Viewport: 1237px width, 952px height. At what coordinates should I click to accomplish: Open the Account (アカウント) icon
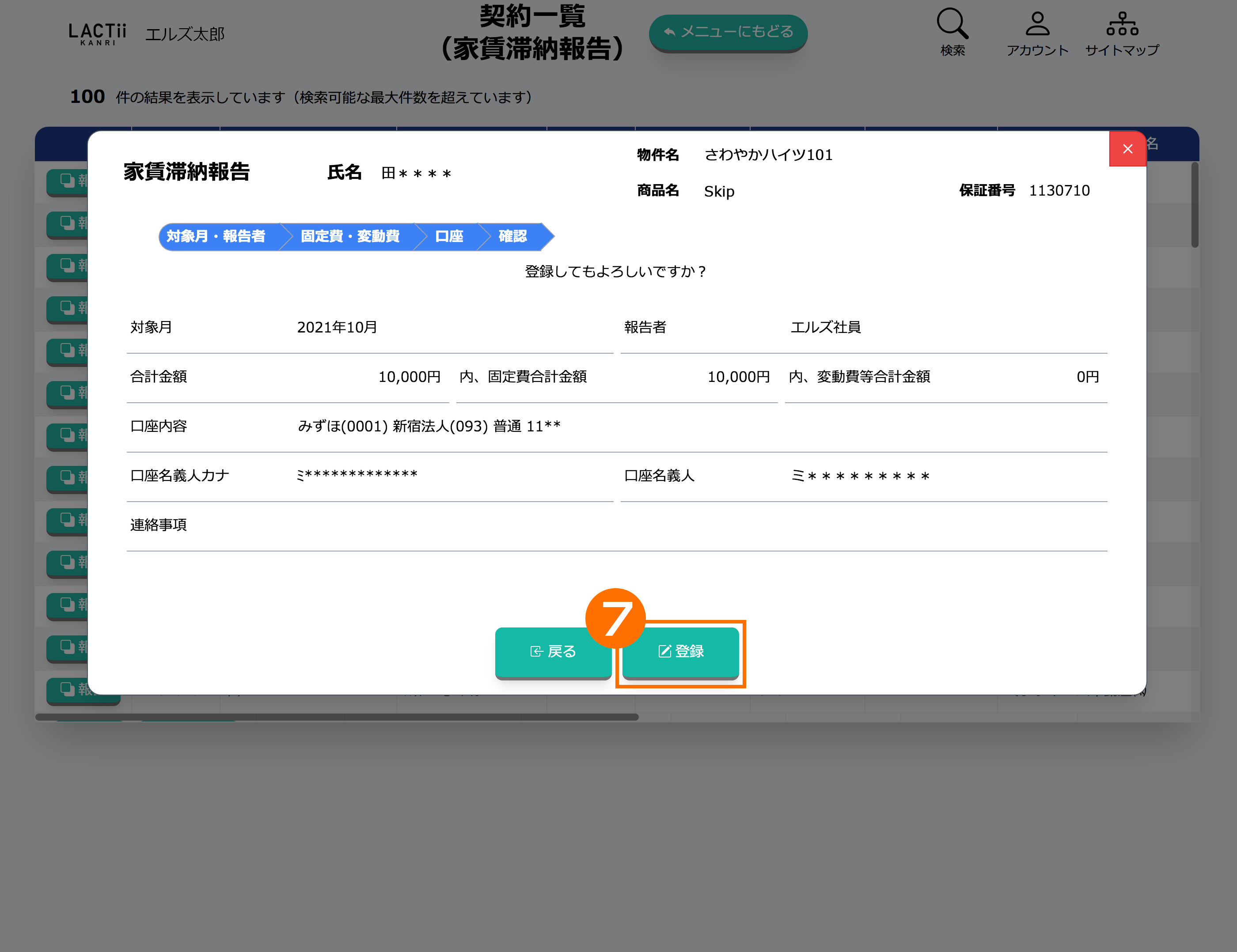(1037, 25)
